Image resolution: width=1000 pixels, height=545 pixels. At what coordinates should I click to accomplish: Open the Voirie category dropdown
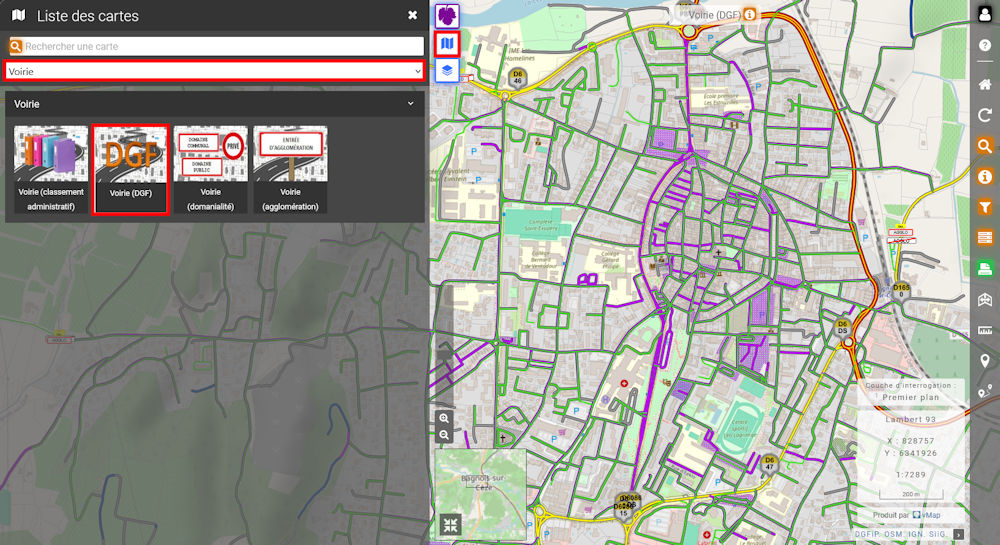[x=214, y=71]
